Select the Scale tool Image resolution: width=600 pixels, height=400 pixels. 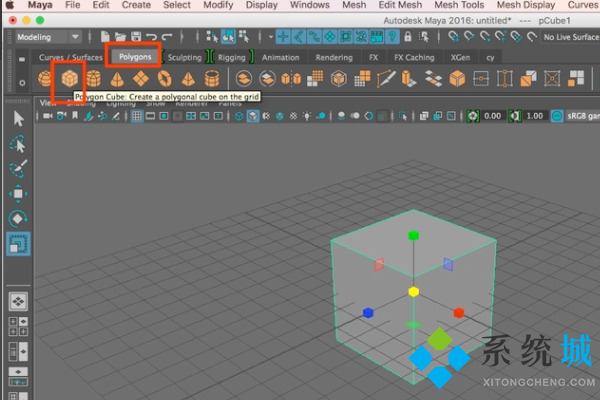(x=18, y=243)
